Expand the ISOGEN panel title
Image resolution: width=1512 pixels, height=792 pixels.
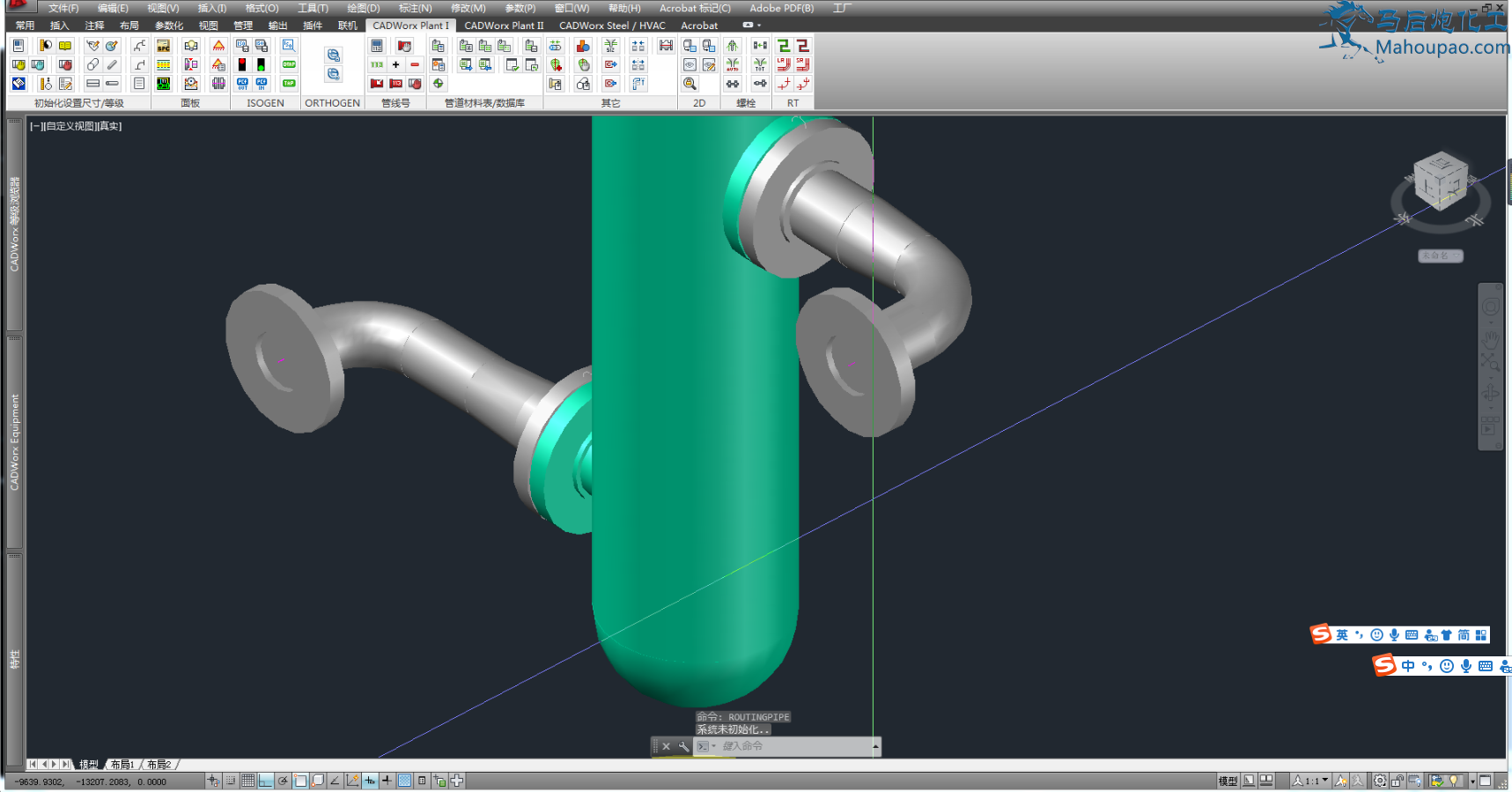(265, 103)
